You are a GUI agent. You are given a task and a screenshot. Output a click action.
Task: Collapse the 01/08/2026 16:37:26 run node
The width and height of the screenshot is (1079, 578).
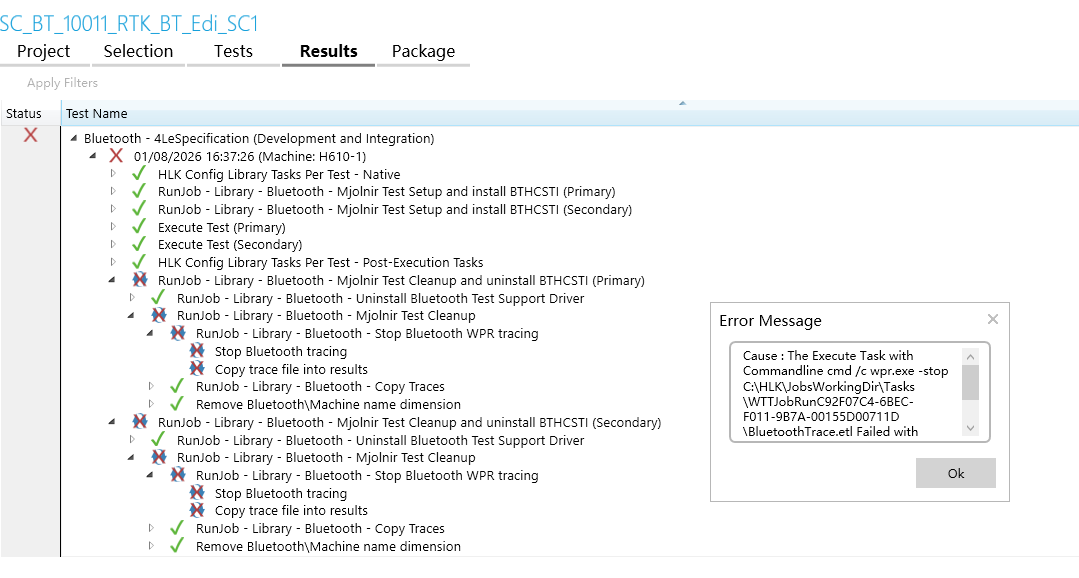(x=93, y=156)
